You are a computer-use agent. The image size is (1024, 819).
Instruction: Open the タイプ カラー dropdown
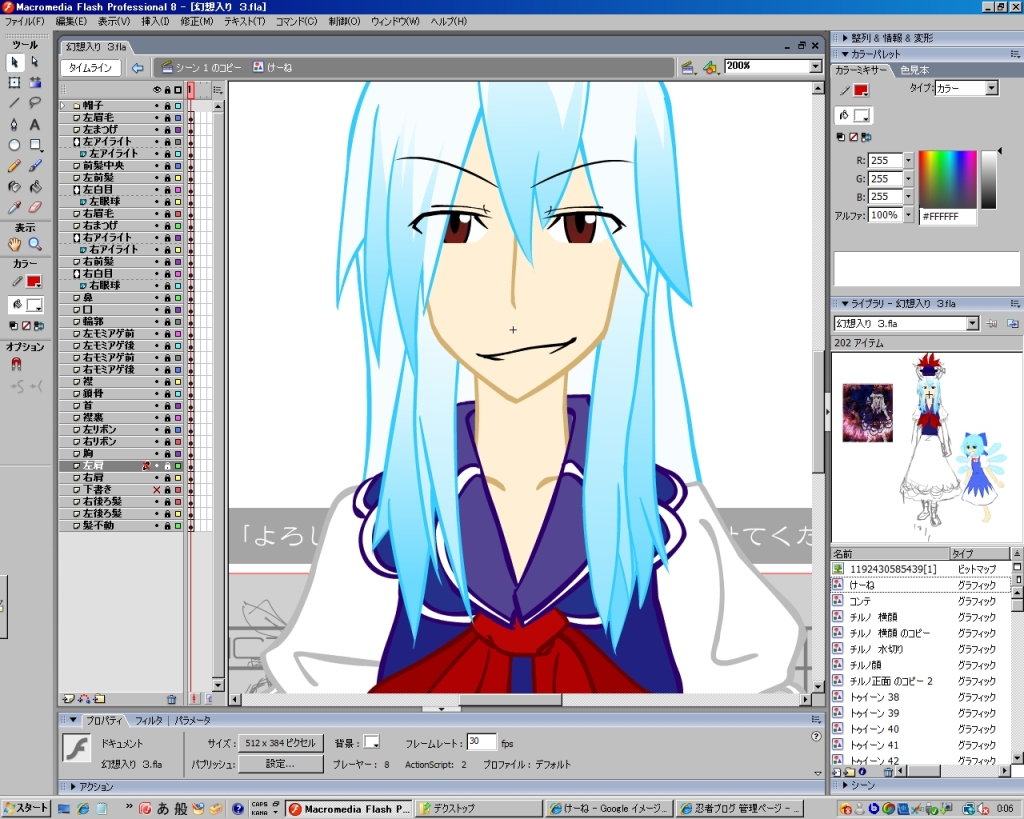tap(991, 88)
